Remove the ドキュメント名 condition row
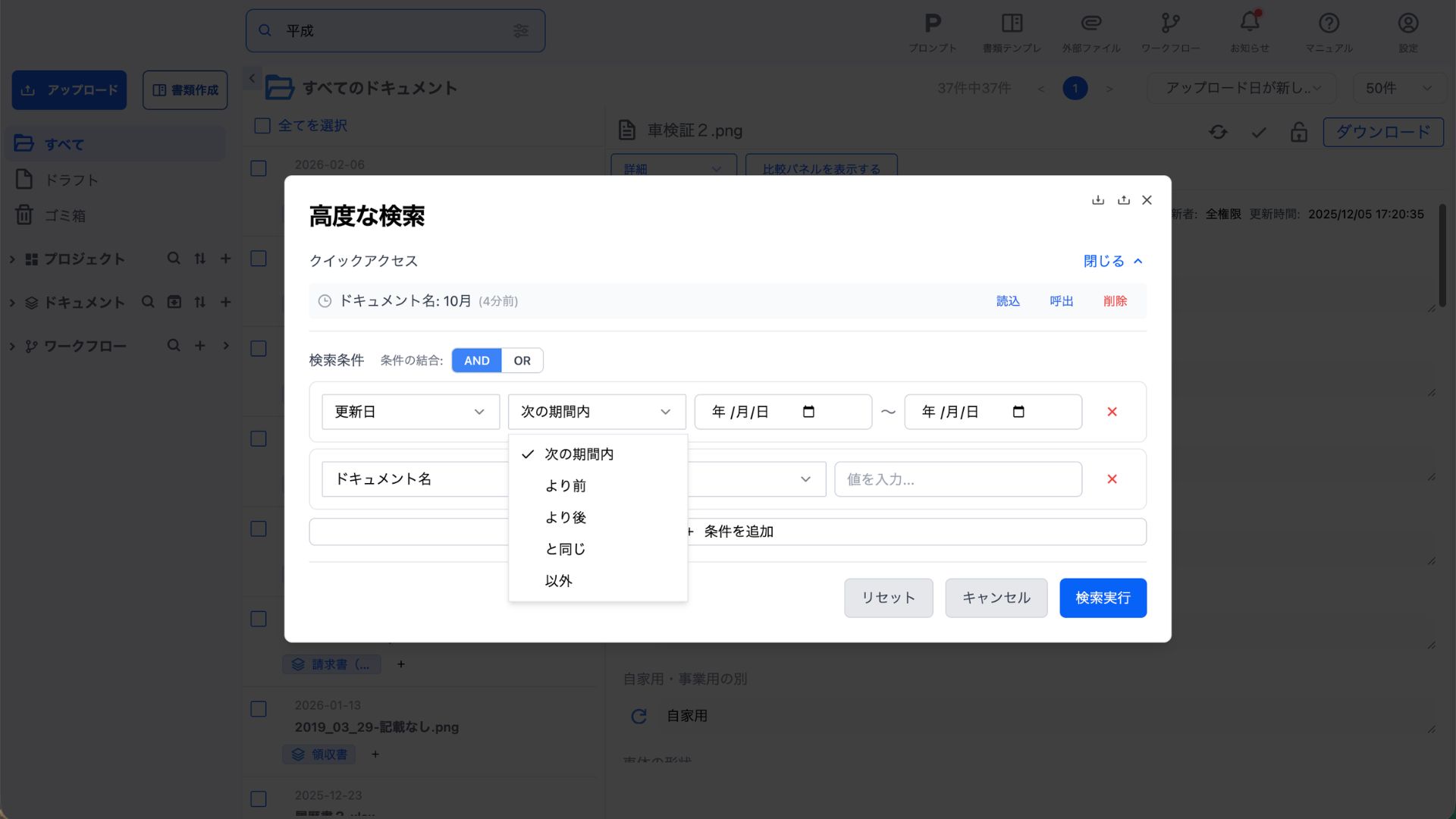The image size is (1456, 819). tap(1112, 479)
